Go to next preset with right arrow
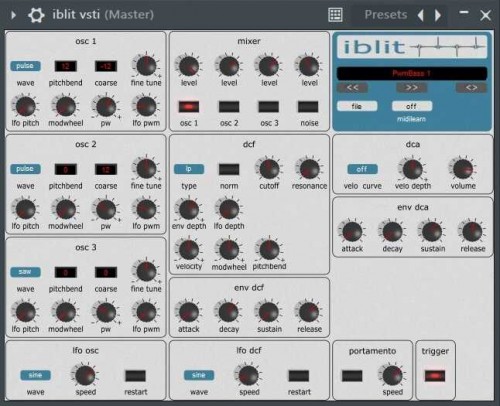Viewport: 500px width, 406px height. [438, 15]
